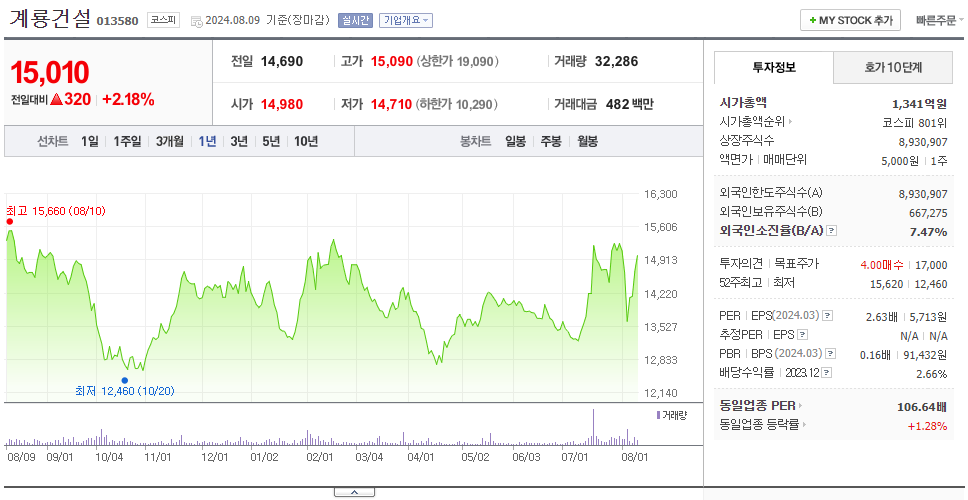Click the 고가 value 15,090
This screenshot has width=968, height=500.
point(391,62)
